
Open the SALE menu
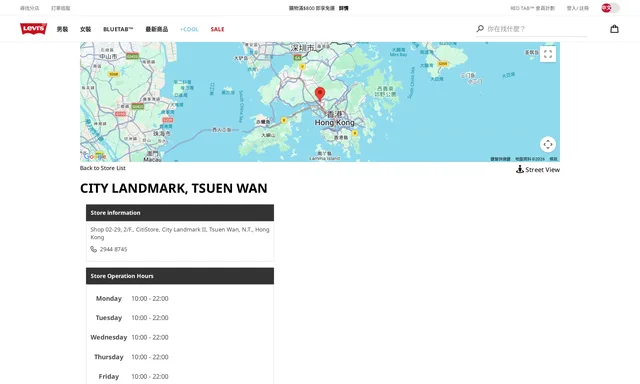217,29
